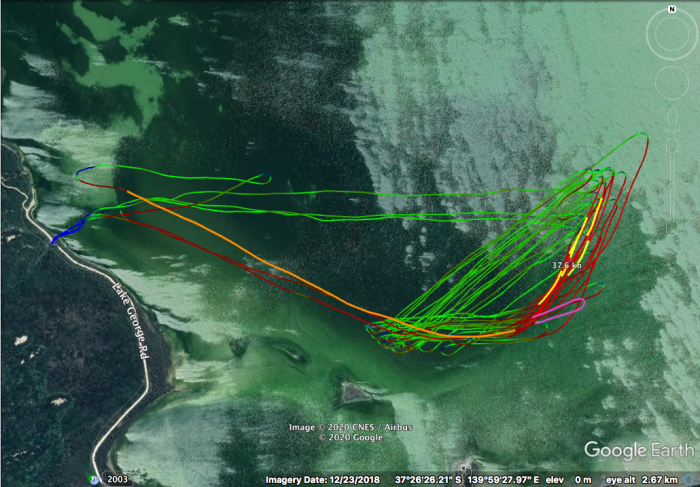This screenshot has height=487, width=700.
Task: Click the look-around compass ring control
Action: [672, 34]
